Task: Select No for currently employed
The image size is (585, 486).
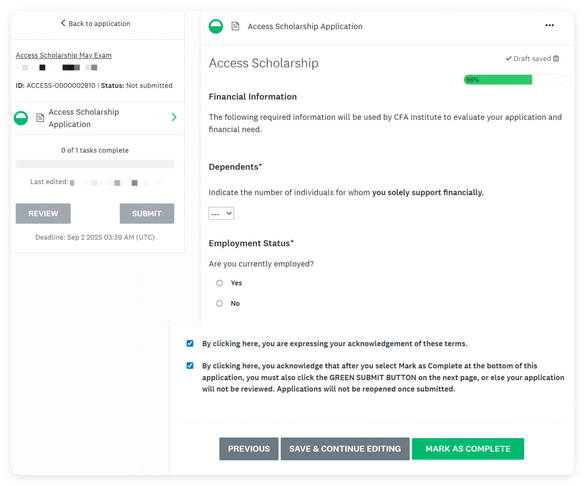Action: pos(219,304)
